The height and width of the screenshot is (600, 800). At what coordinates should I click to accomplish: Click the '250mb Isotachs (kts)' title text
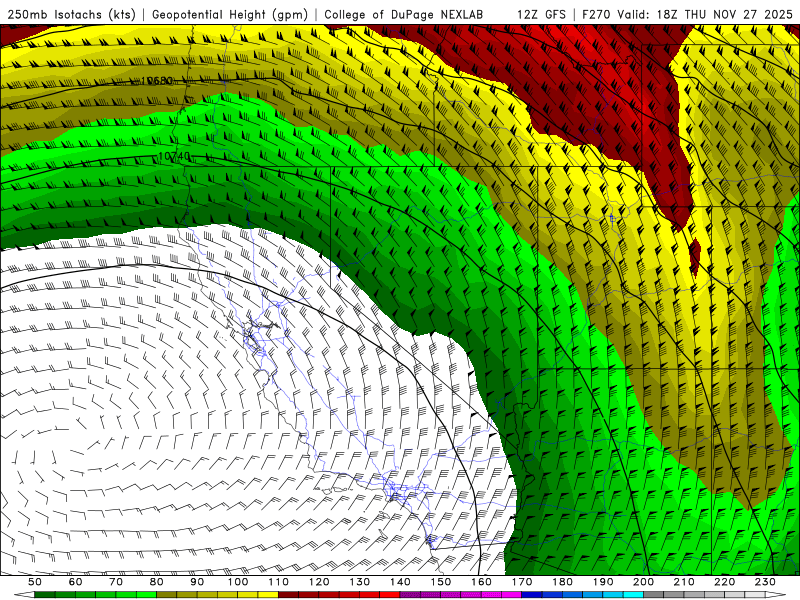[x=72, y=14]
